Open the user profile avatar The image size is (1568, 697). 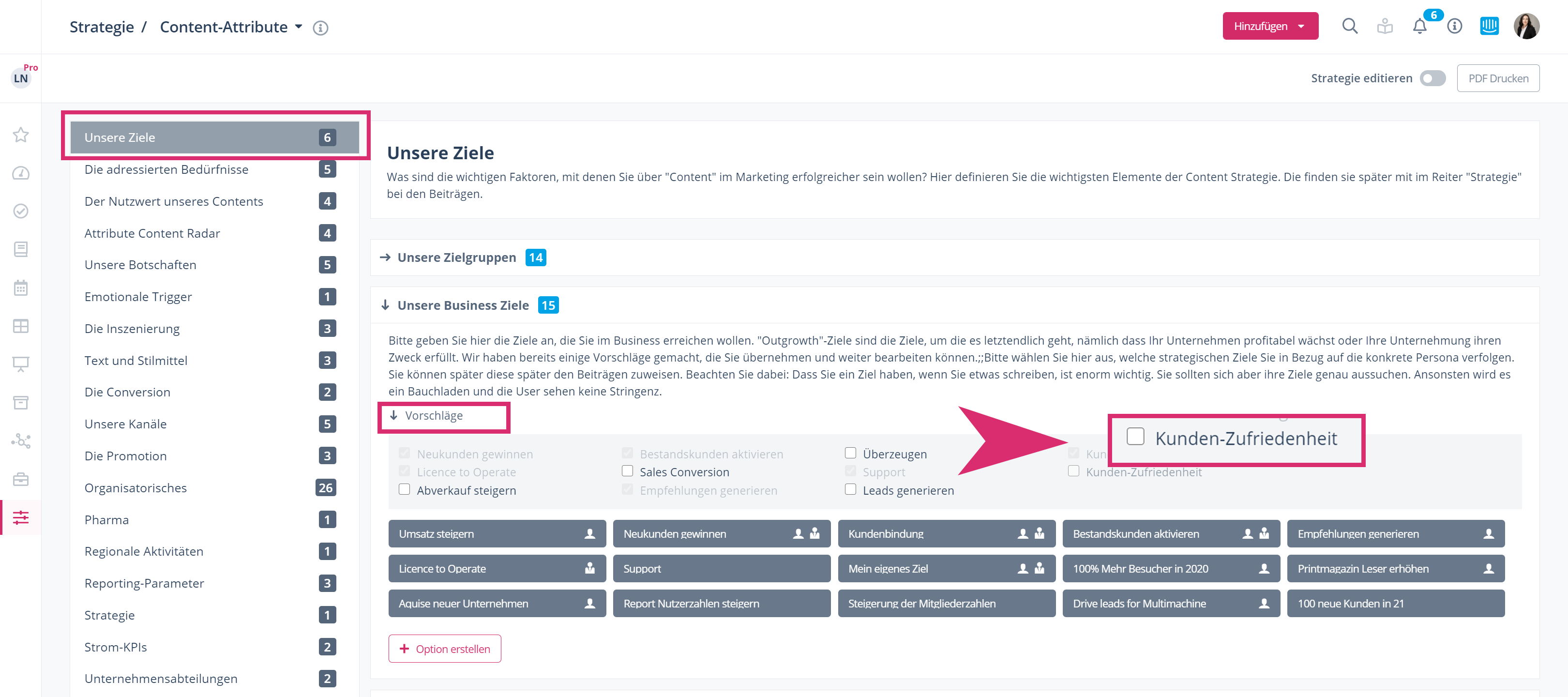tap(1526, 26)
